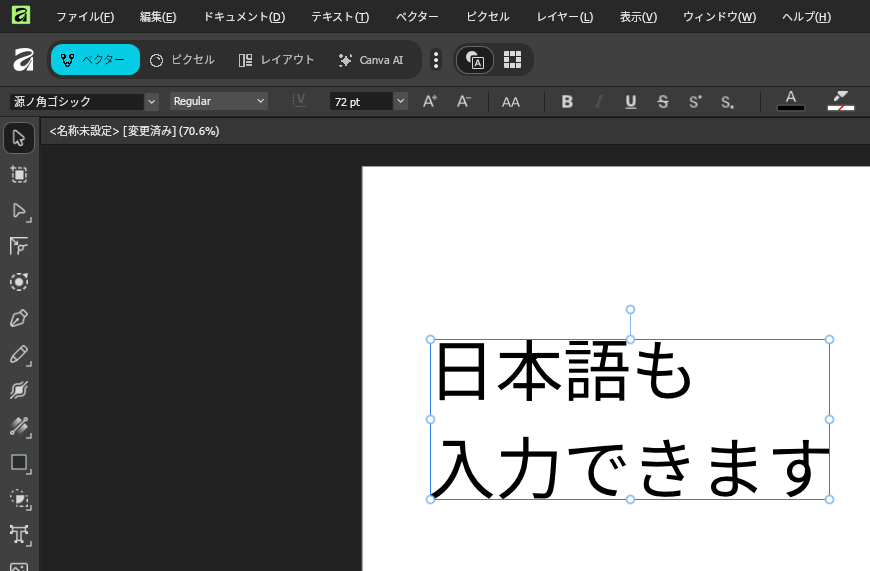The image size is (870, 571).
Task: Select the Artistic Text tool
Action: click(20, 534)
